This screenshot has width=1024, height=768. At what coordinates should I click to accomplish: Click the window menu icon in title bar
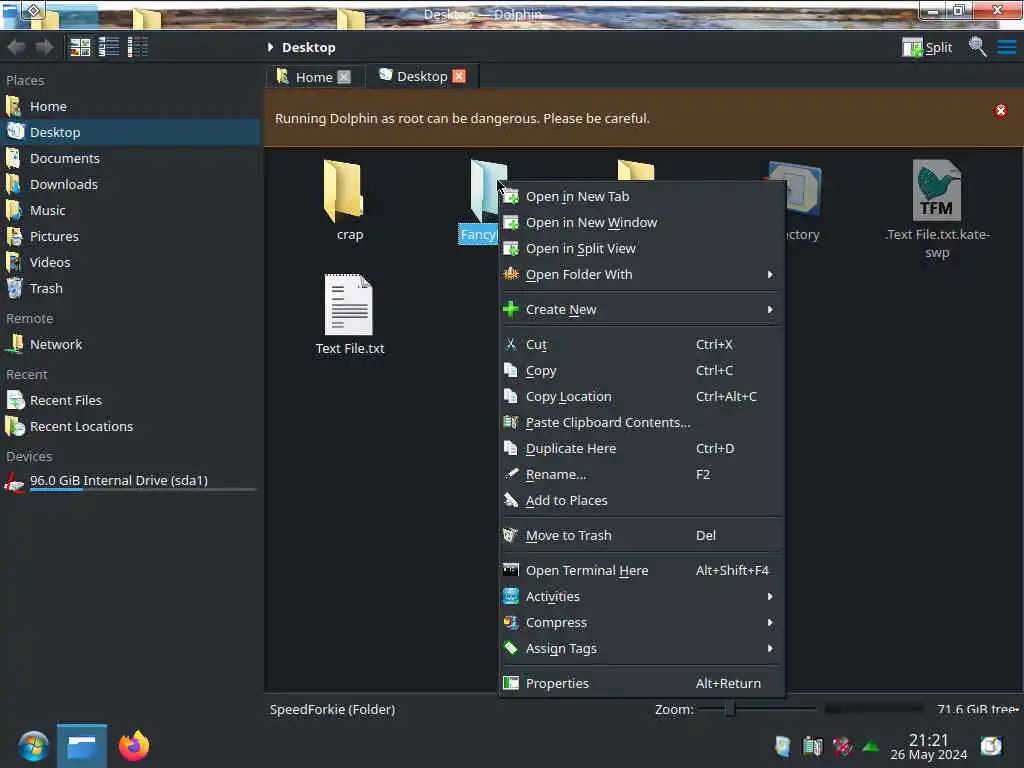pos(33,10)
